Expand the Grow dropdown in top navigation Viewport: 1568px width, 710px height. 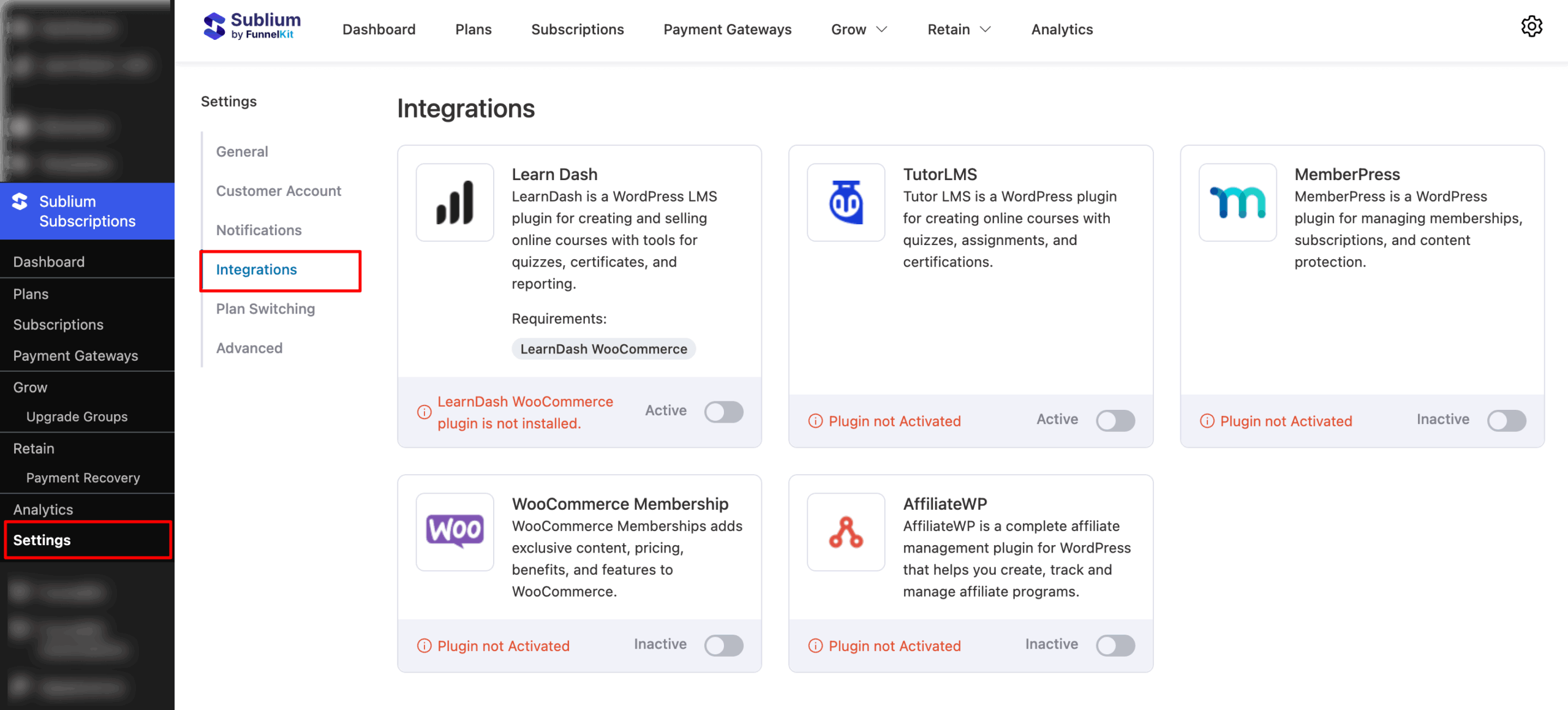(x=859, y=29)
